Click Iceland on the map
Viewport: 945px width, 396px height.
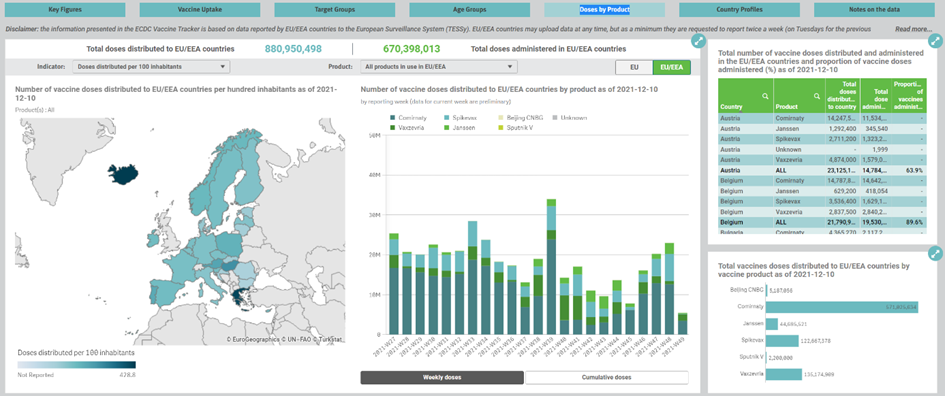pos(123,174)
